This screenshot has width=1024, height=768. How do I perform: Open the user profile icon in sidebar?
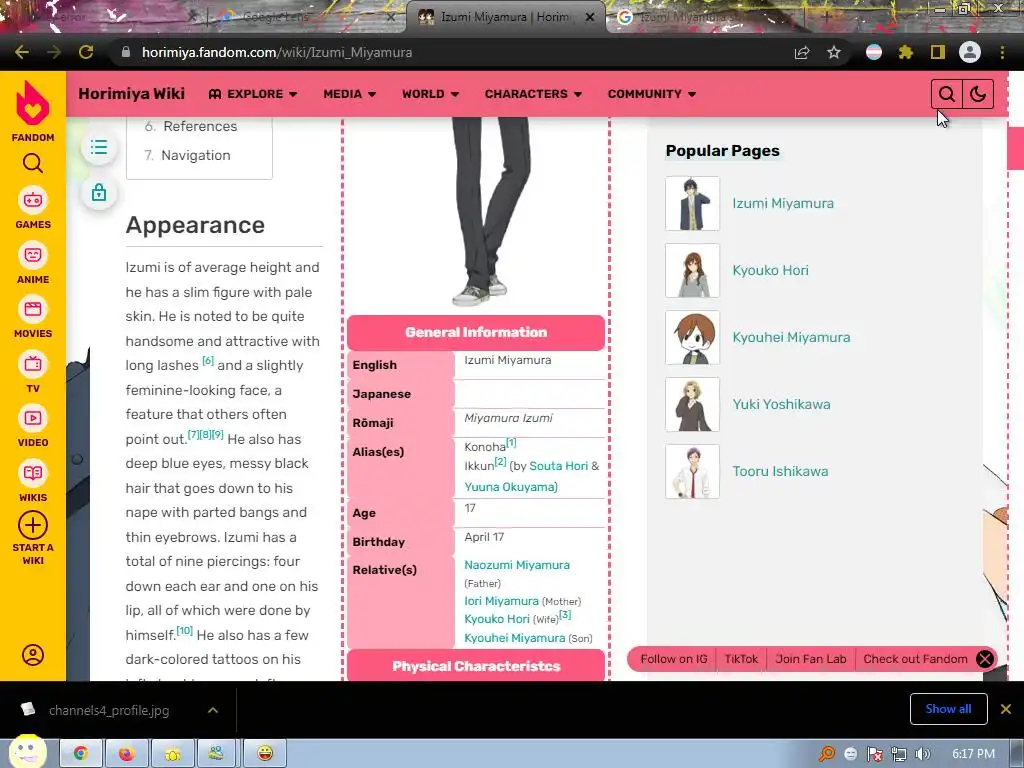(x=33, y=655)
